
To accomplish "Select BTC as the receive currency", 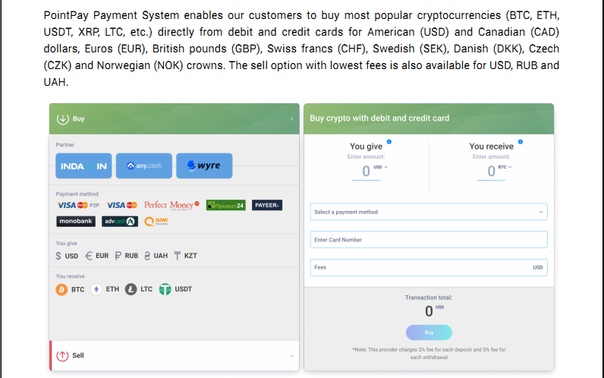I will [70, 289].
